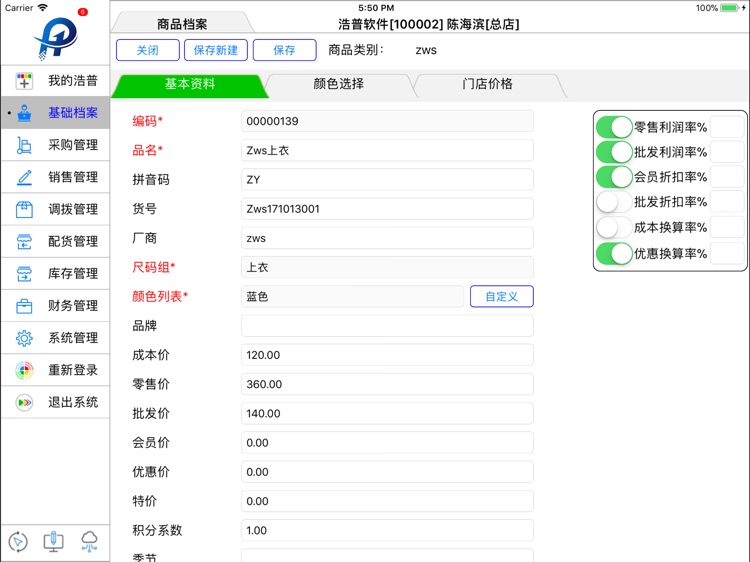Click the 财务管理 briefcase icon
The width and height of the screenshot is (750, 562).
[x=24, y=306]
